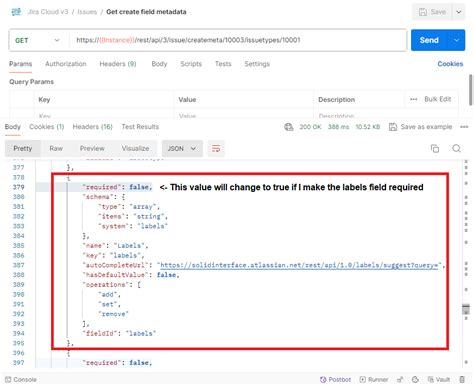Image resolution: width=474 pixels, height=386 pixels.
Task: Open the response more options ellipsis
Action: [464, 127]
